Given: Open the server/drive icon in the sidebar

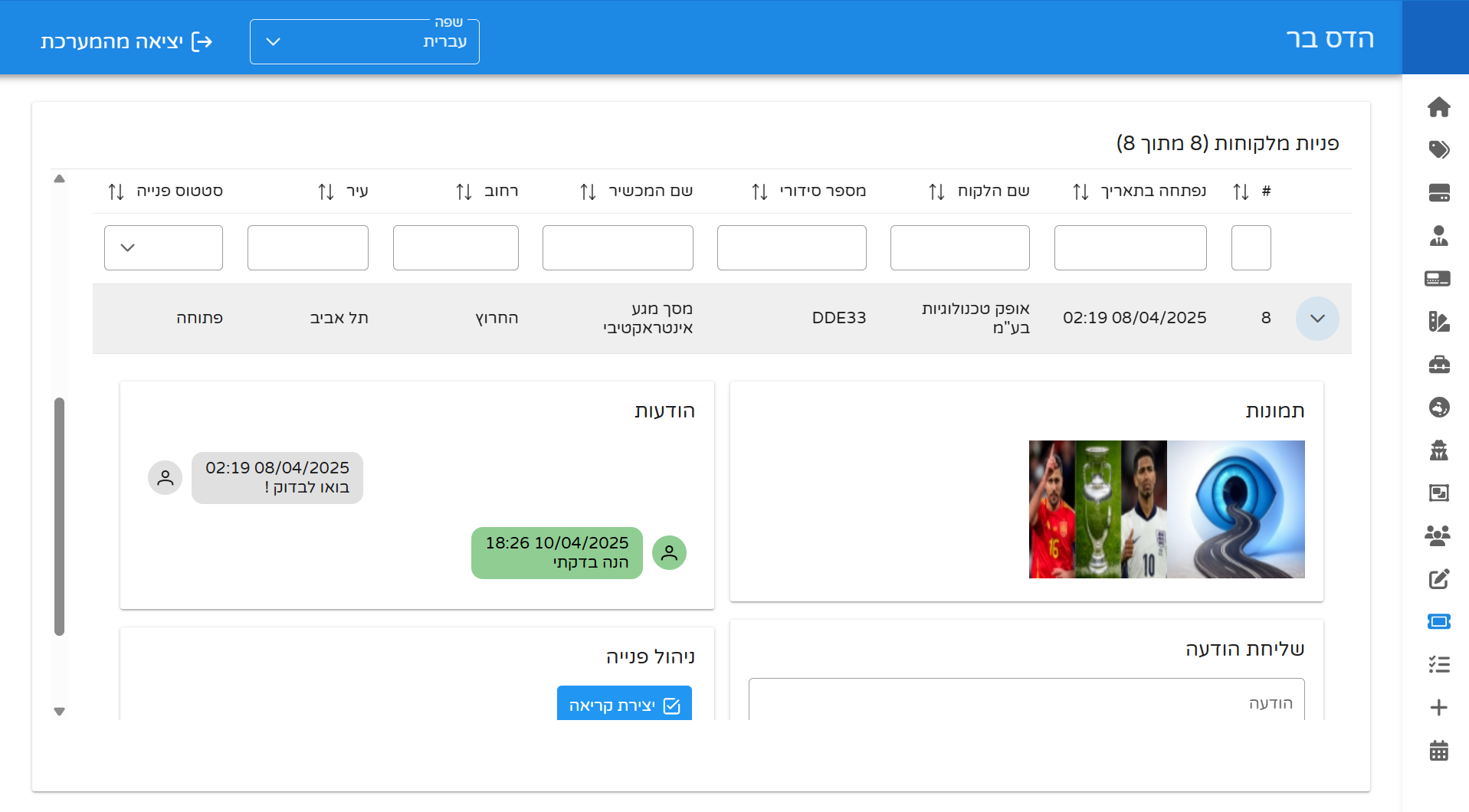Looking at the screenshot, I should (1438, 192).
